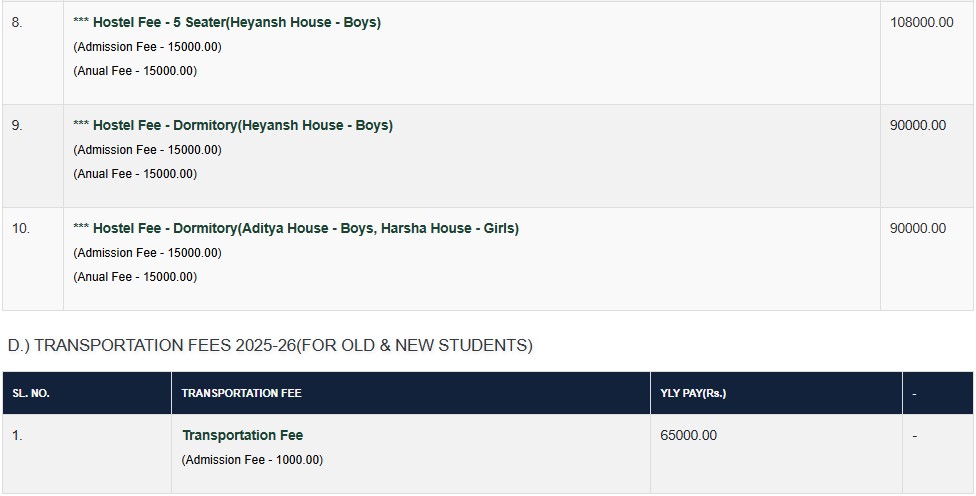Click serial number 8 in hostel table

16,22
